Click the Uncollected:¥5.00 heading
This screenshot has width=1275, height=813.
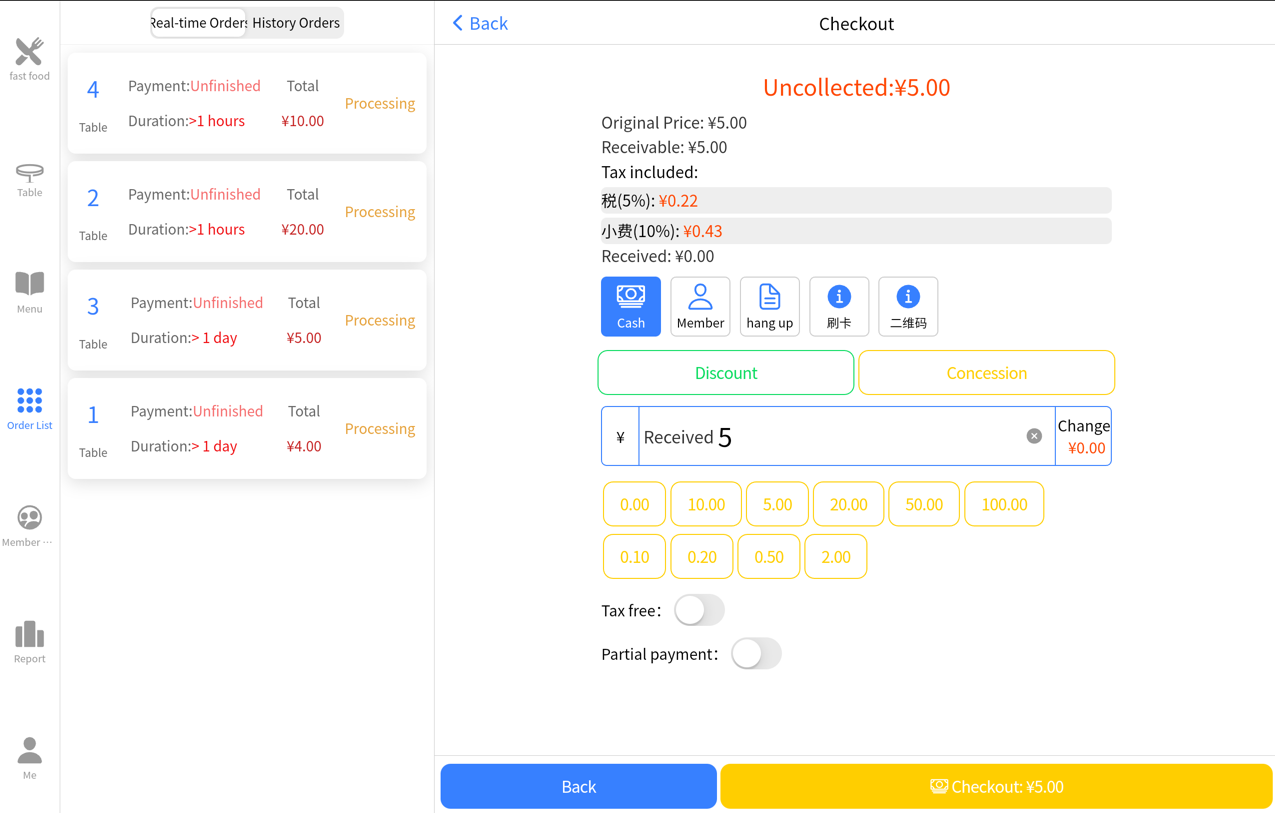pos(856,87)
